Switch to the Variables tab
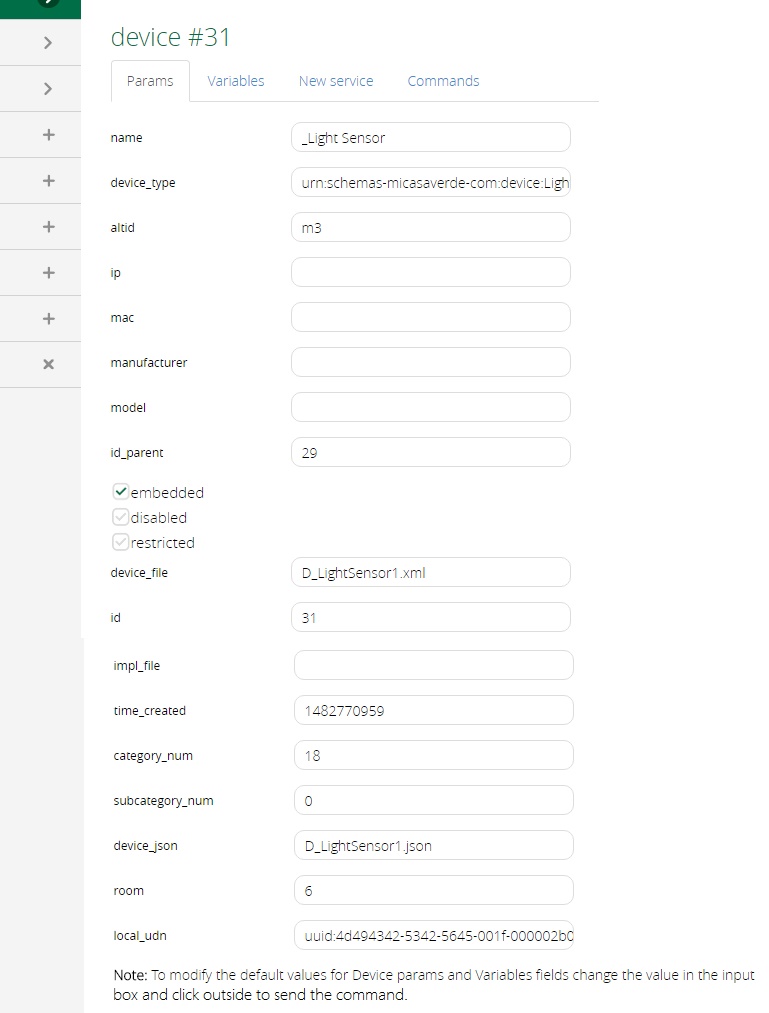The image size is (769, 1013). [x=236, y=81]
